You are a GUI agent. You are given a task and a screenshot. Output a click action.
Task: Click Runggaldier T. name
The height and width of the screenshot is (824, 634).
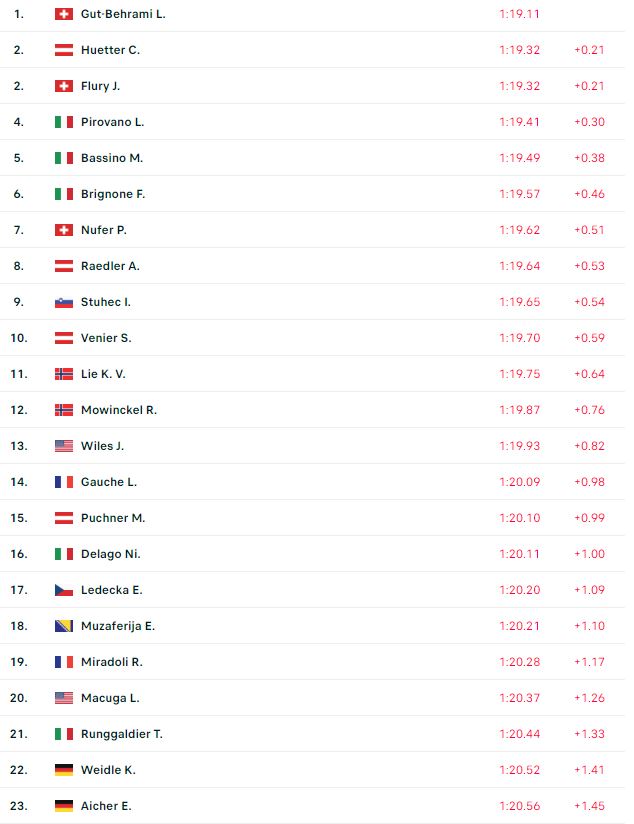click(122, 734)
